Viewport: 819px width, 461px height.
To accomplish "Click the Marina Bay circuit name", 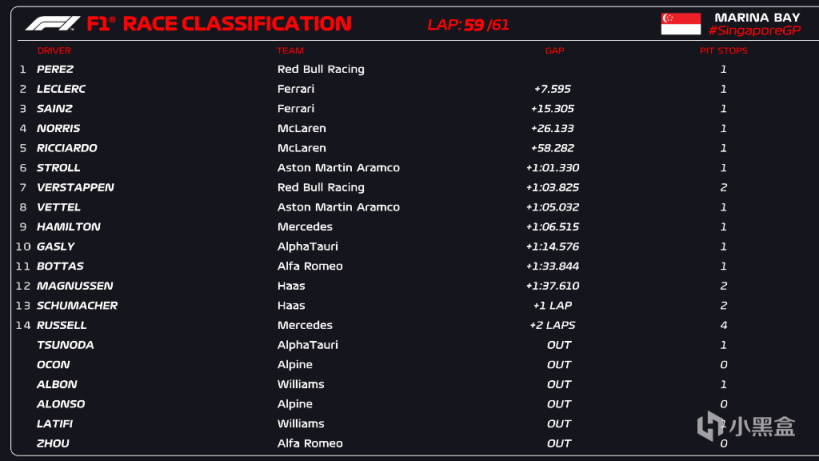I will pos(757,17).
